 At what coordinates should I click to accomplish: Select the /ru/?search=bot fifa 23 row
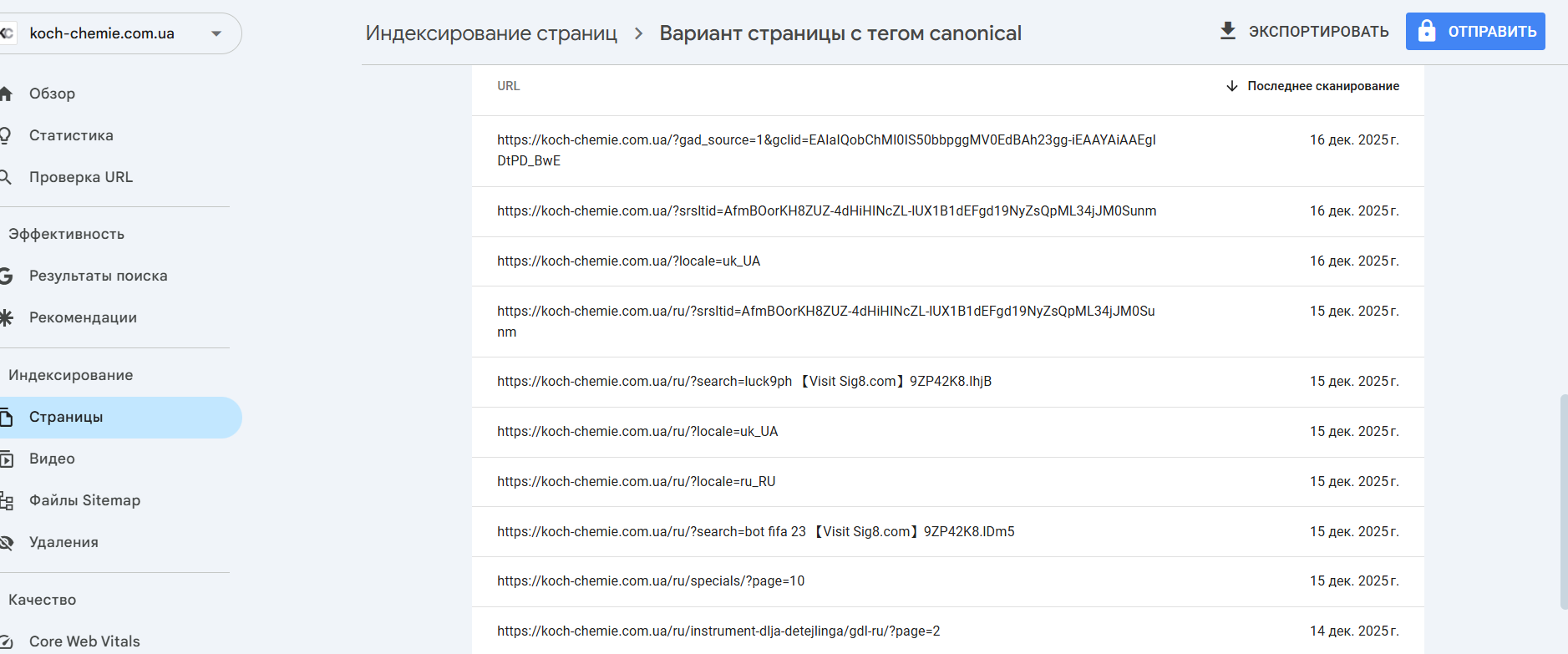948,532
